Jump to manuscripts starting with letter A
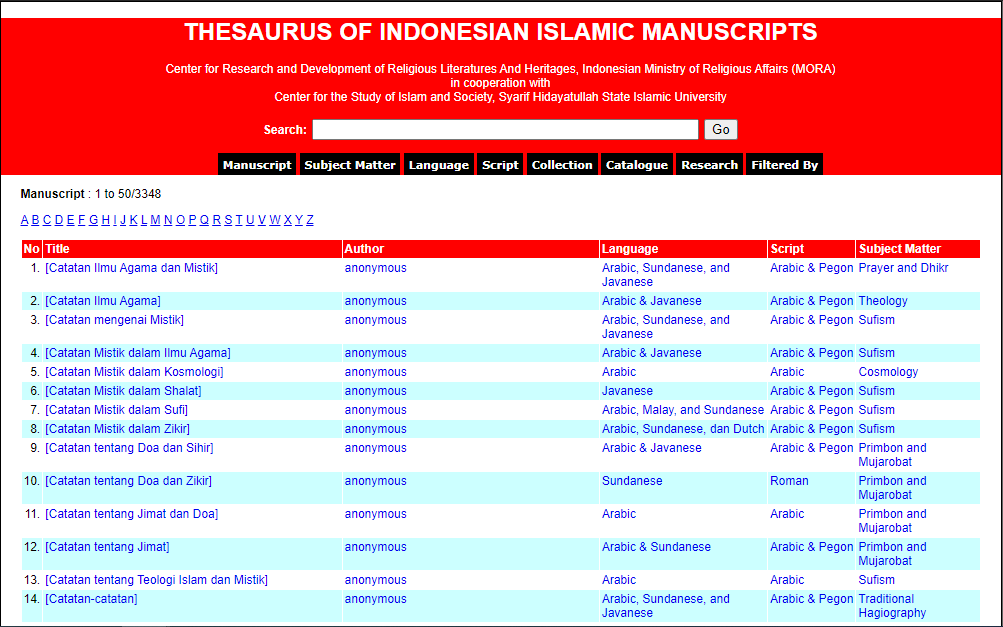The width and height of the screenshot is (1003, 627). click(x=23, y=219)
